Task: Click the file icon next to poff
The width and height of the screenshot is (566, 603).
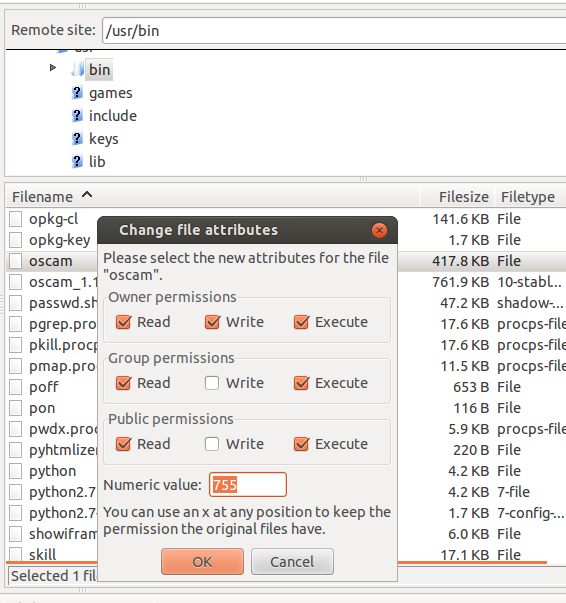Action: (15, 387)
